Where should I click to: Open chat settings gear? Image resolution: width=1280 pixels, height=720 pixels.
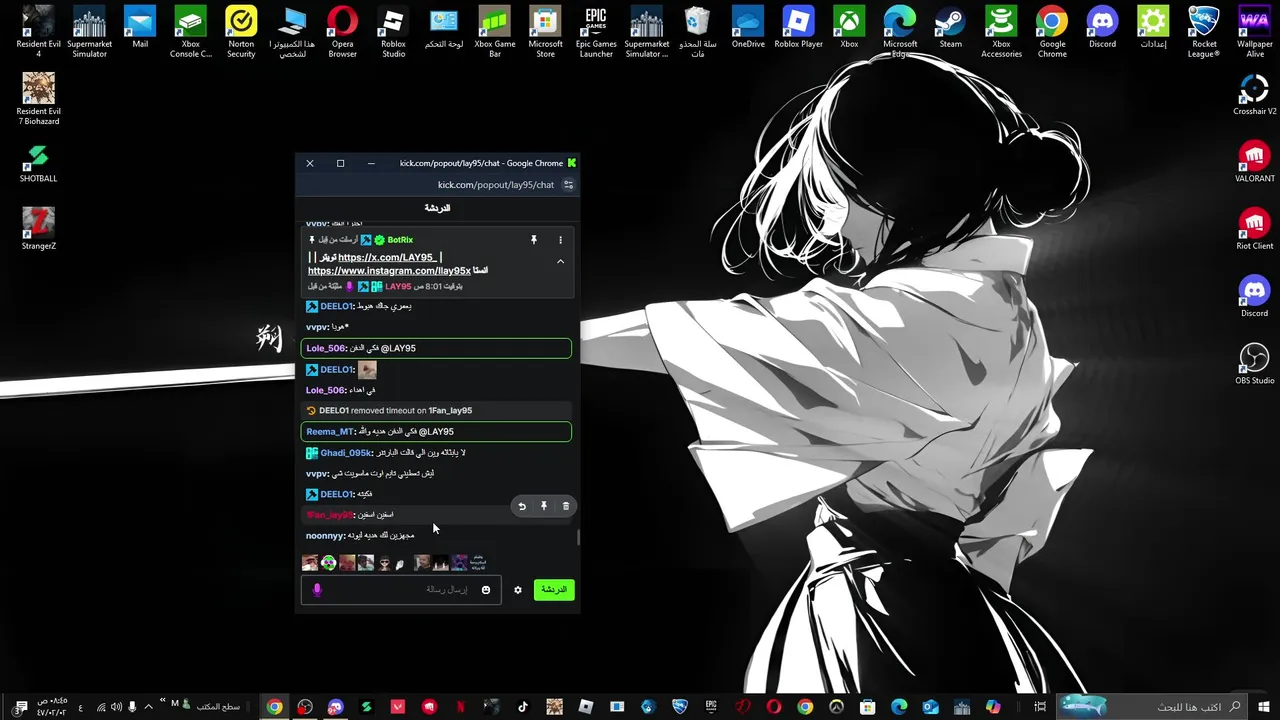518,590
